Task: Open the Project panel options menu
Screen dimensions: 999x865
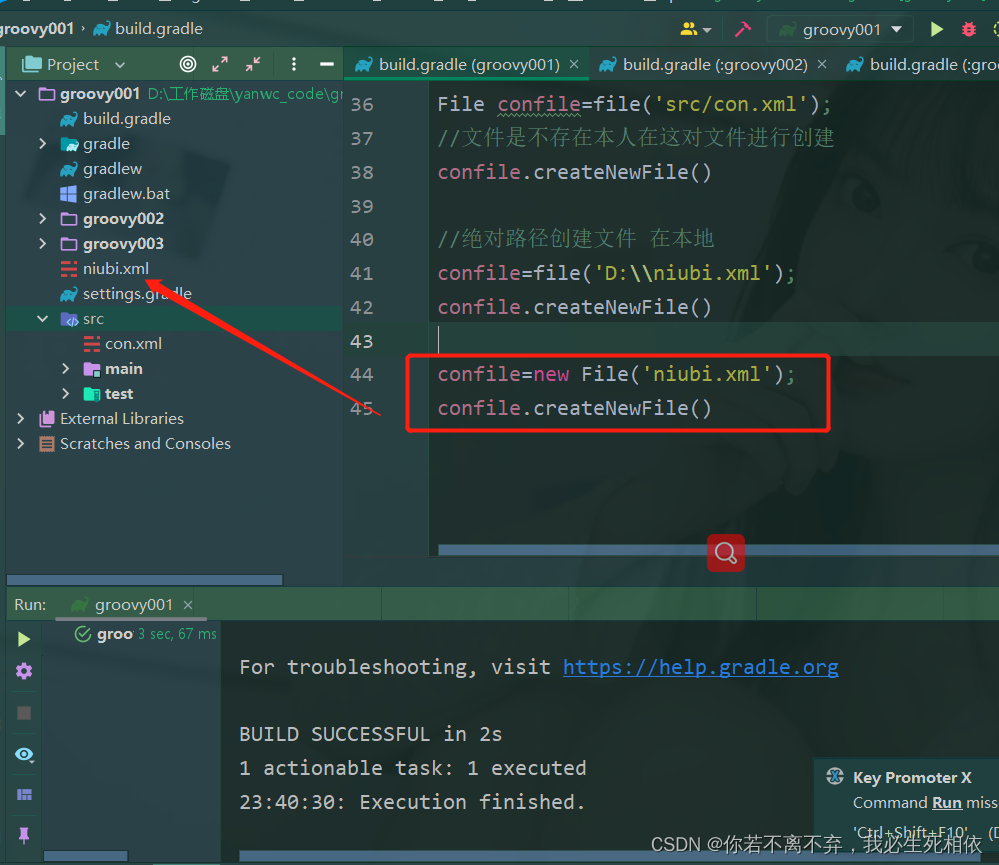Action: tap(293, 64)
